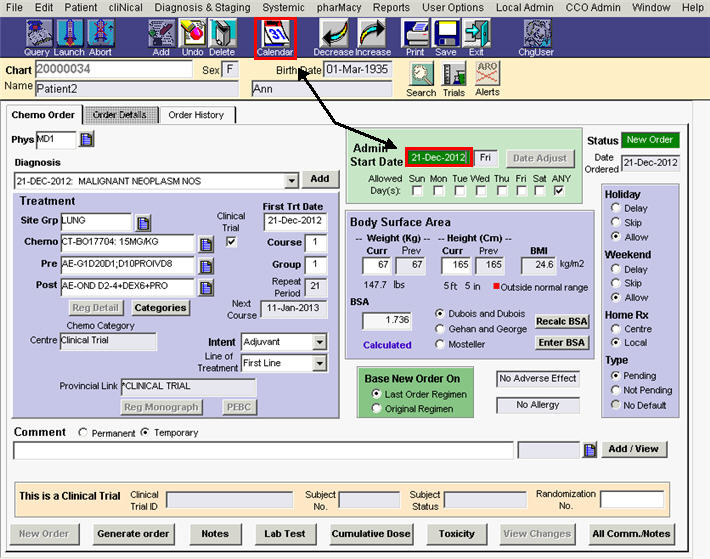710x559 pixels.
Task: Select Type Not Pending option
Action: coord(615,390)
